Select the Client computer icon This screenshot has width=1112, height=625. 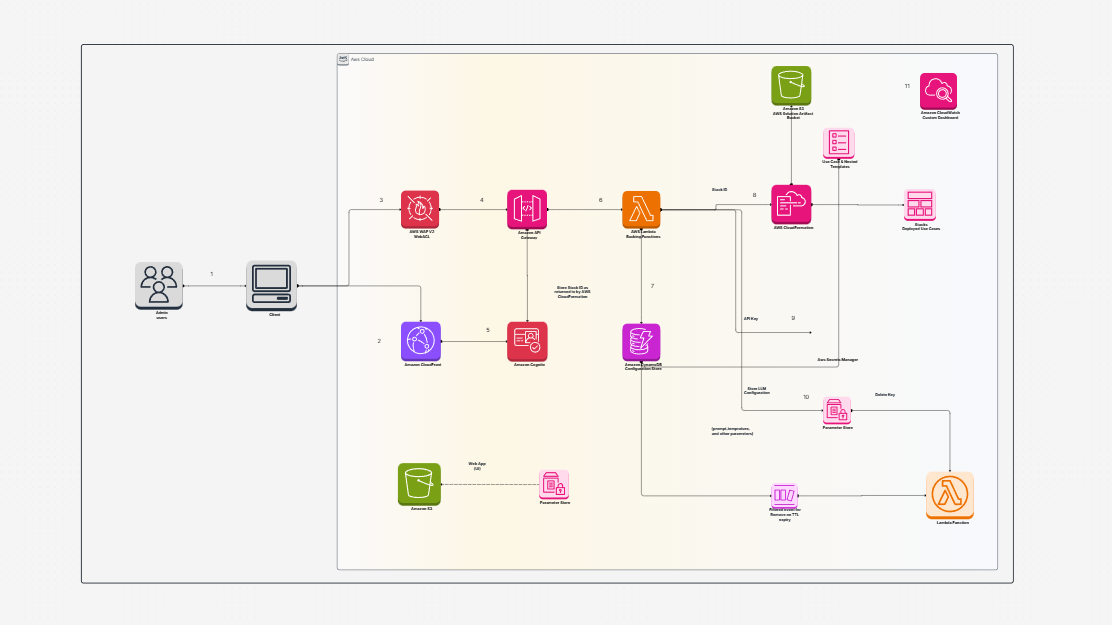[272, 285]
